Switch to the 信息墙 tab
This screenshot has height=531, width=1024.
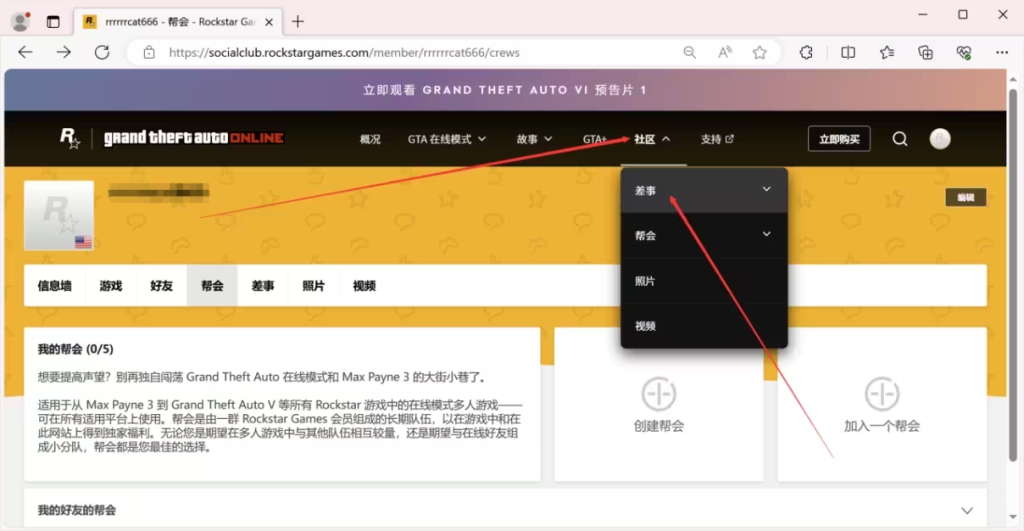(x=55, y=285)
